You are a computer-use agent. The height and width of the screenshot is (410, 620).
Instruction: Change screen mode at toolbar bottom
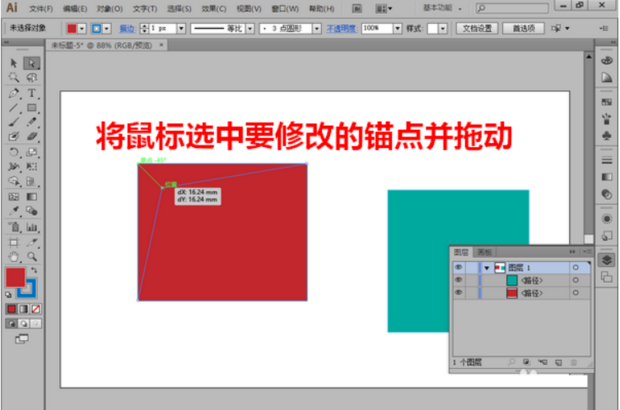click(22, 339)
